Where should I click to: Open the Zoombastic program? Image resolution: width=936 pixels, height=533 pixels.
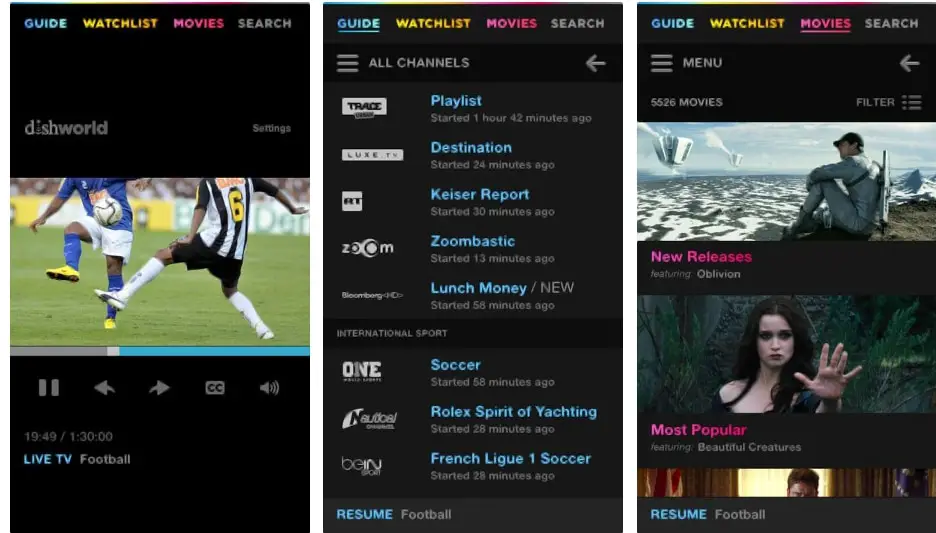[473, 241]
